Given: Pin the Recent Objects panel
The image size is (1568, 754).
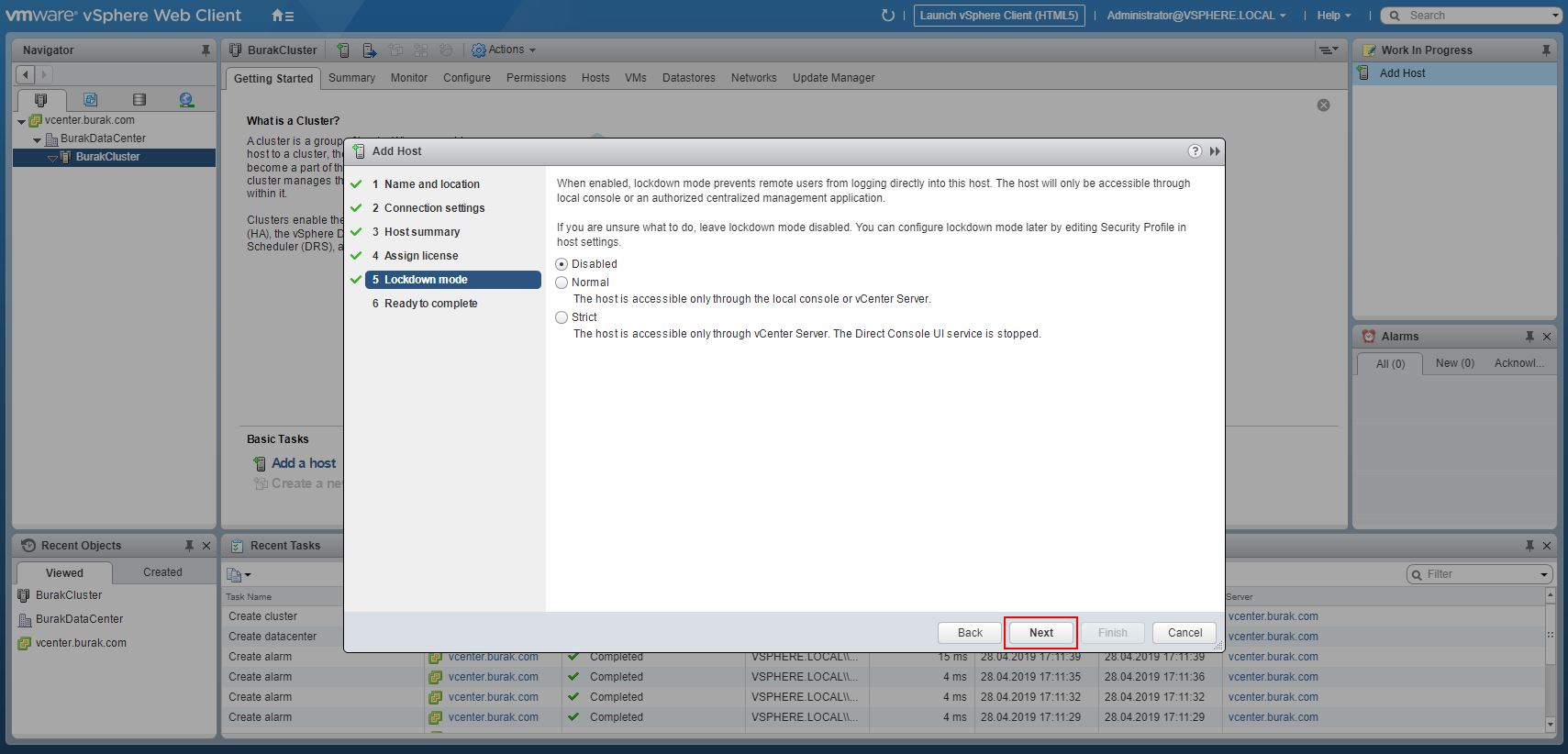Looking at the screenshot, I should (189, 546).
